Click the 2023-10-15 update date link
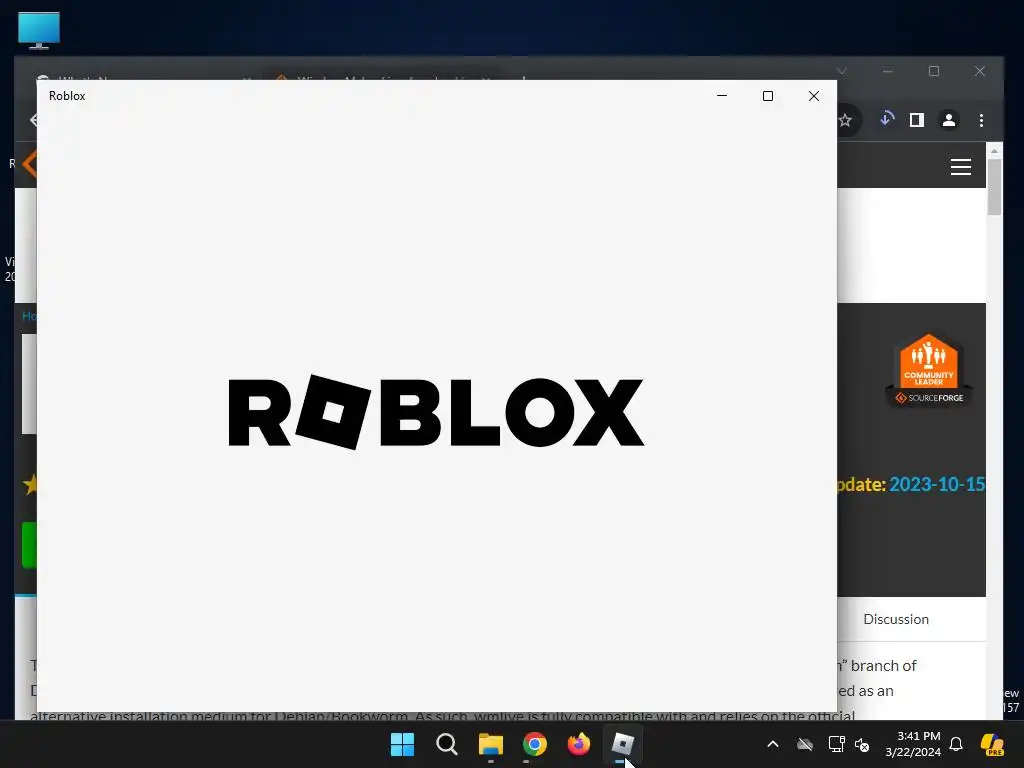Viewport: 1024px width, 768px height. (x=936, y=484)
